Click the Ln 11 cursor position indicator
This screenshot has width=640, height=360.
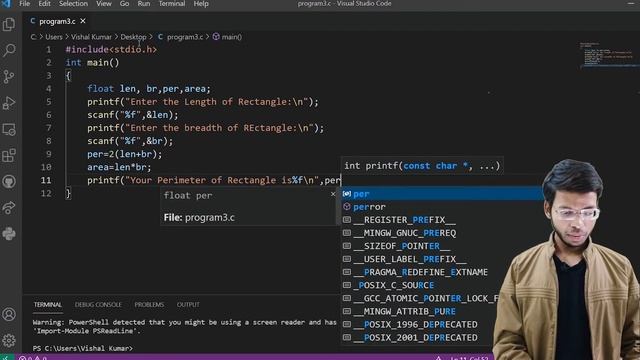coord(469,358)
